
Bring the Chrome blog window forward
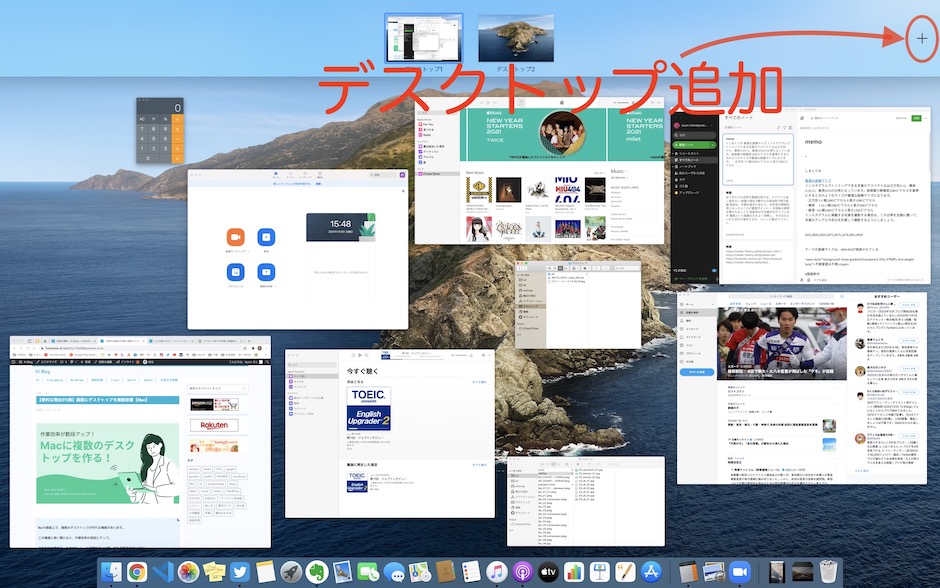[x=140, y=442]
